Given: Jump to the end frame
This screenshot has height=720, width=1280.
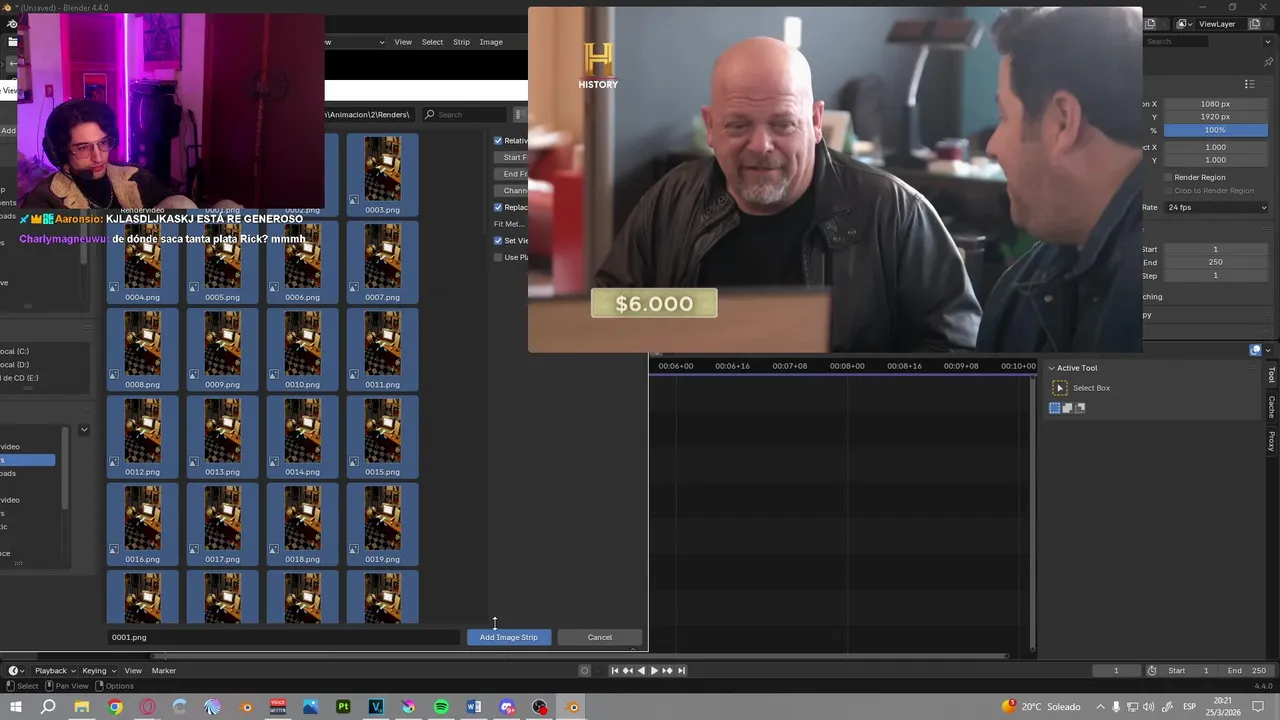Looking at the screenshot, I should 680,671.
